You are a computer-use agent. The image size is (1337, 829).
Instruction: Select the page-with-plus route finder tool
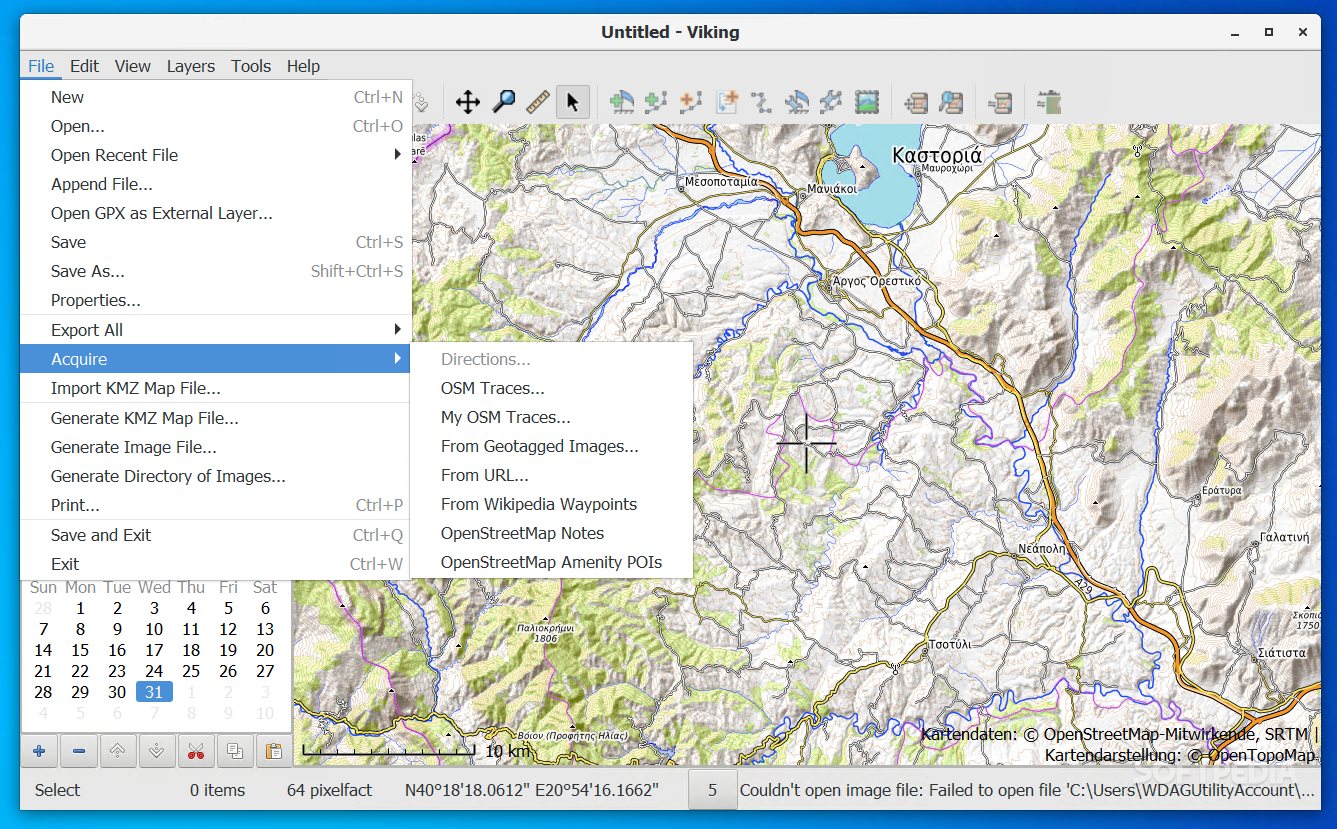(727, 101)
